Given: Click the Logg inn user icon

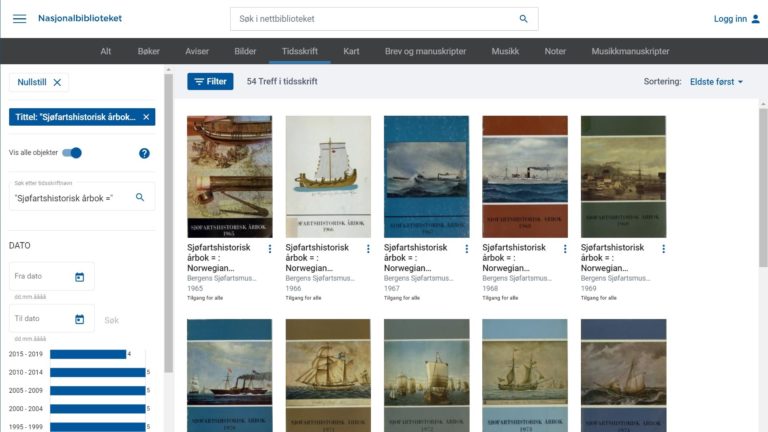Looking at the screenshot, I should tap(755, 19).
